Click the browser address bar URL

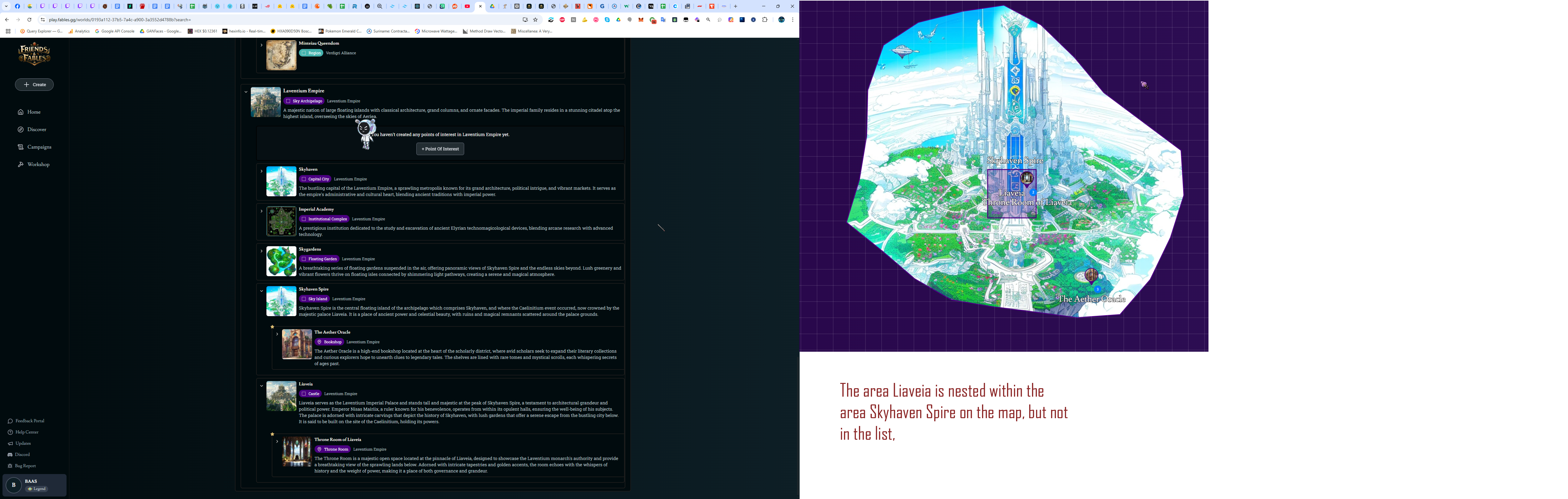pos(120,19)
